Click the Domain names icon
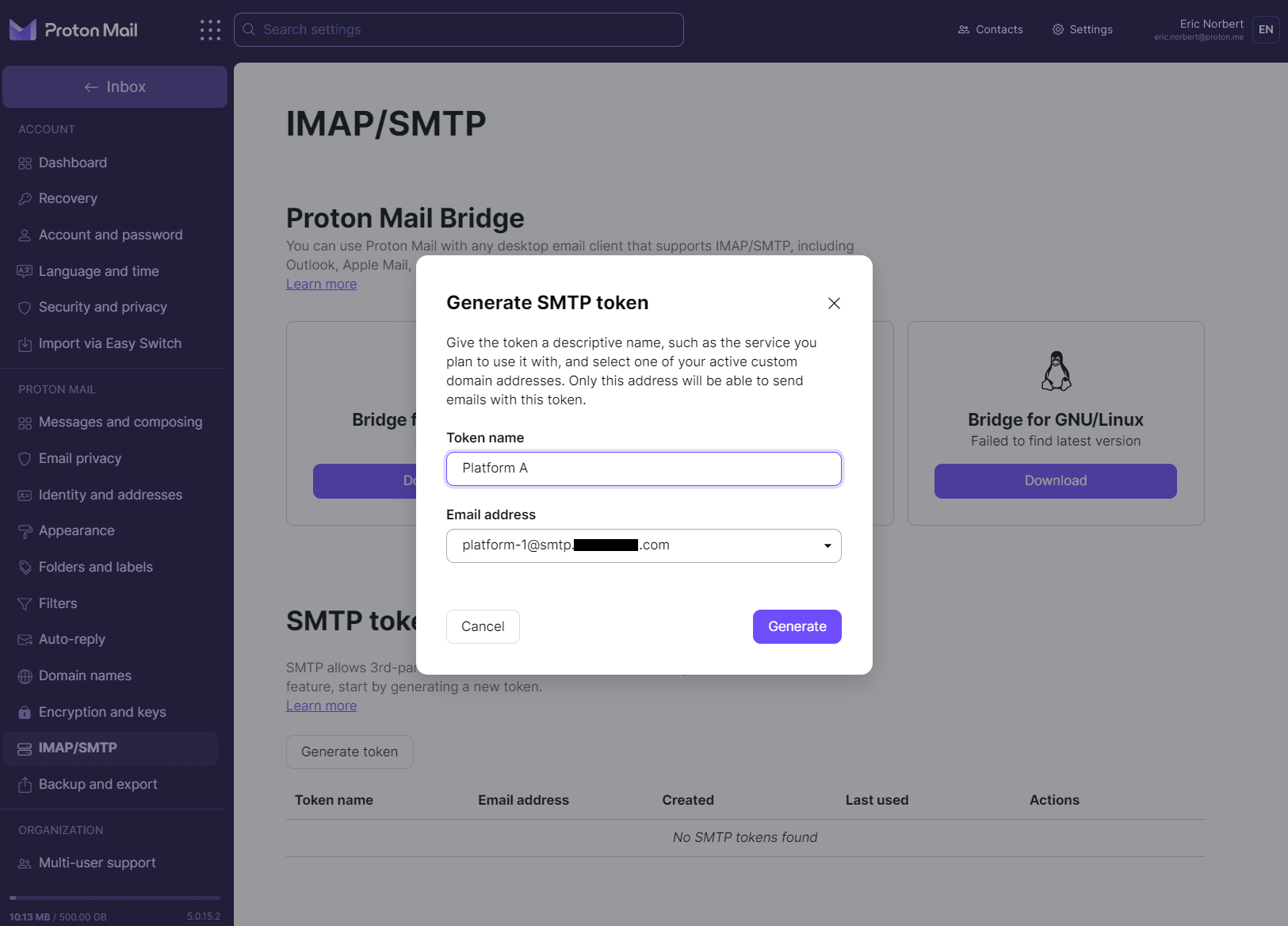The image size is (1288, 926). (x=25, y=675)
